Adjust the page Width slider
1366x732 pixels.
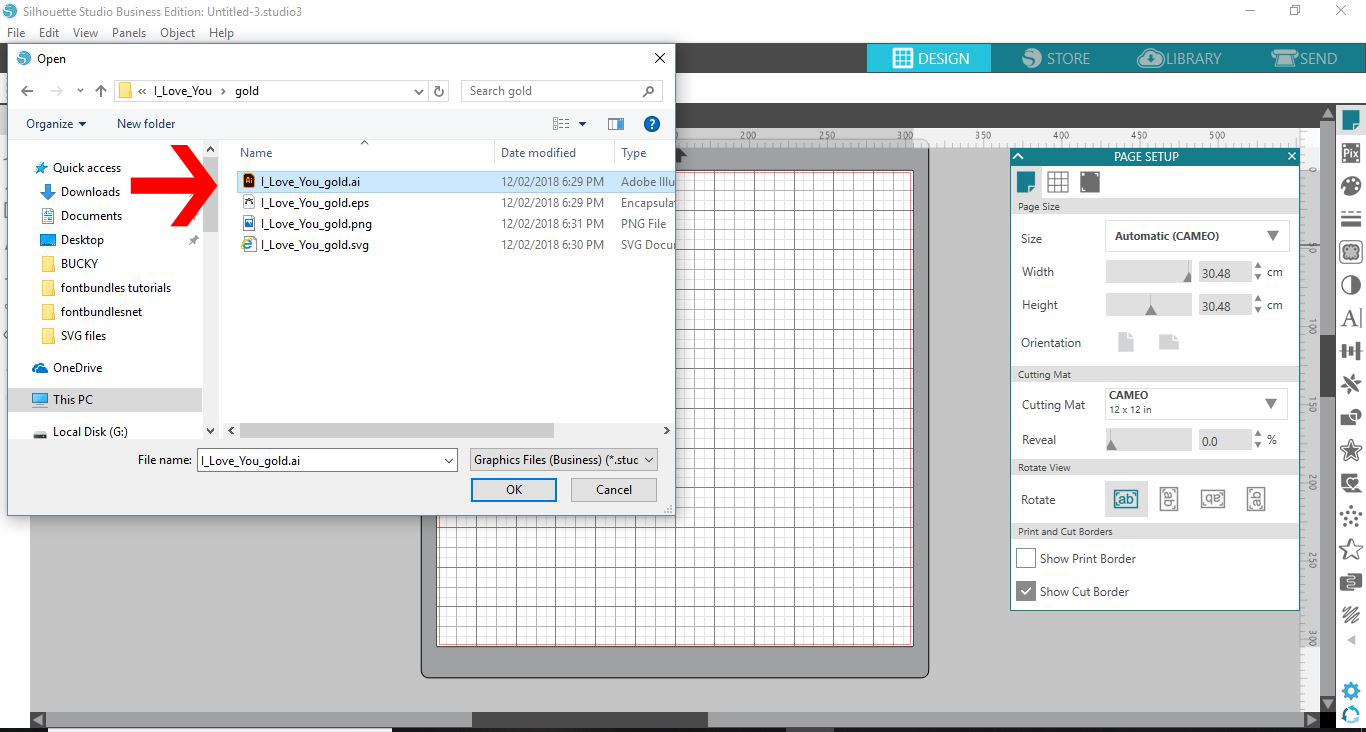(1150, 271)
